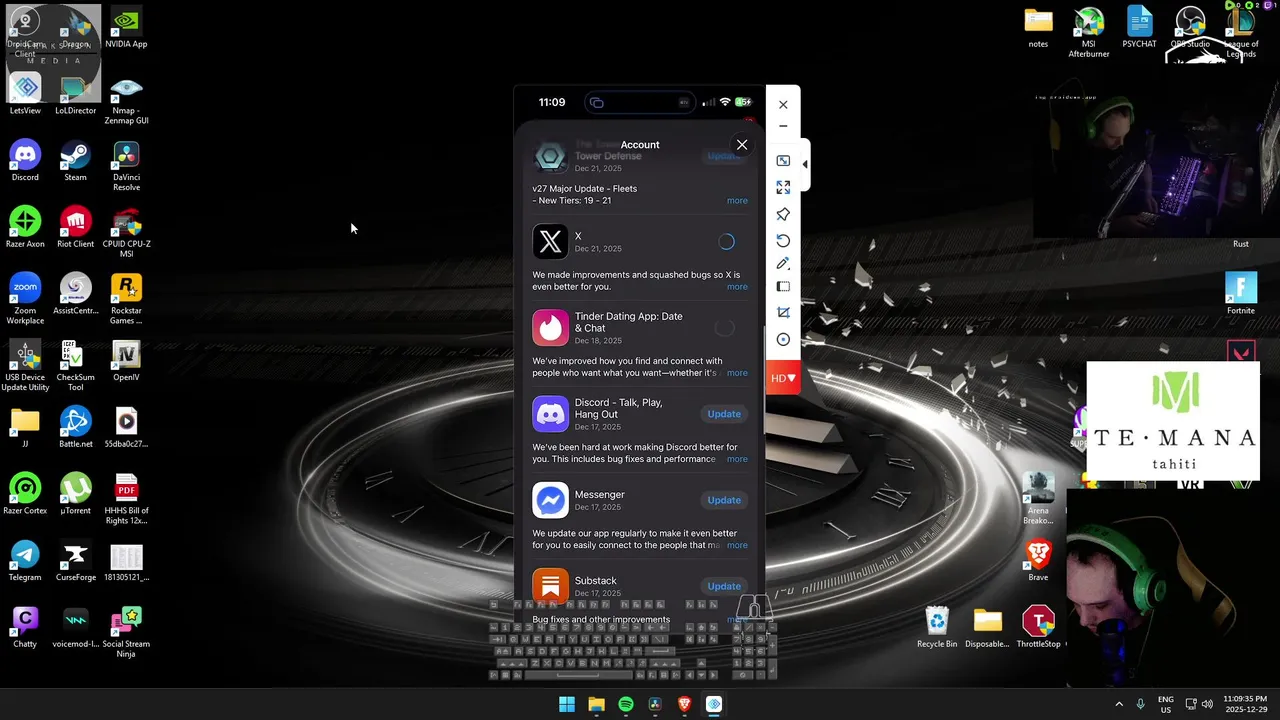
Task: Tap the Substack app icon in list
Action: pyautogui.click(x=550, y=586)
